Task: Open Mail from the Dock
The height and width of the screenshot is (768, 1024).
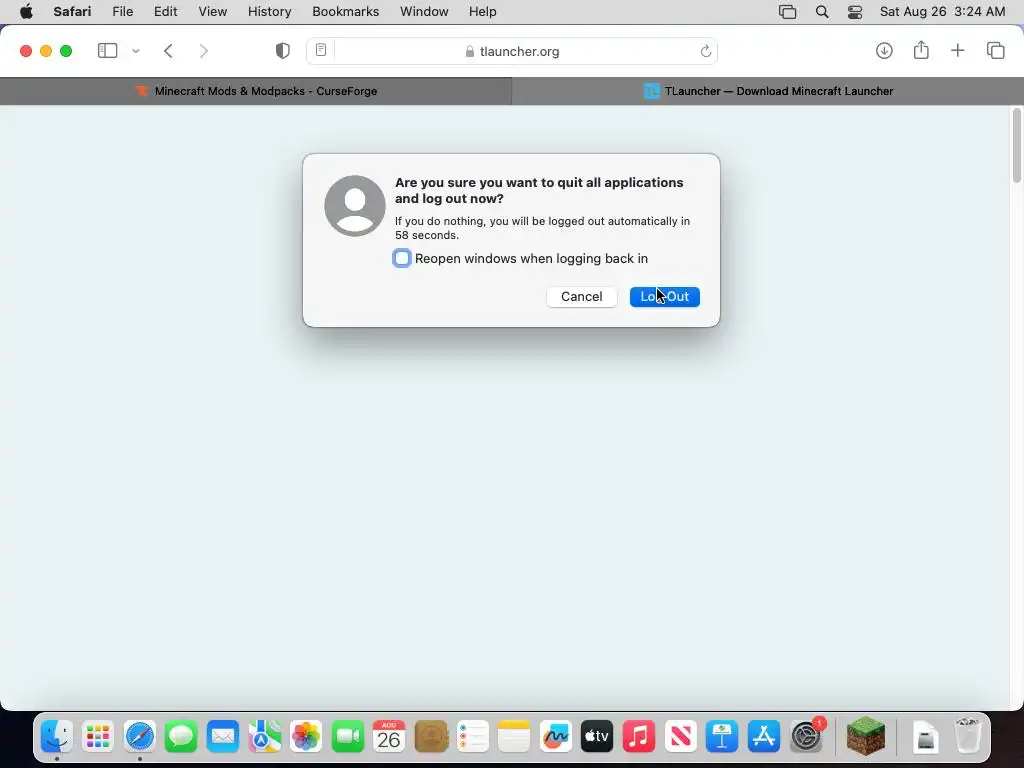Action: coord(223,737)
